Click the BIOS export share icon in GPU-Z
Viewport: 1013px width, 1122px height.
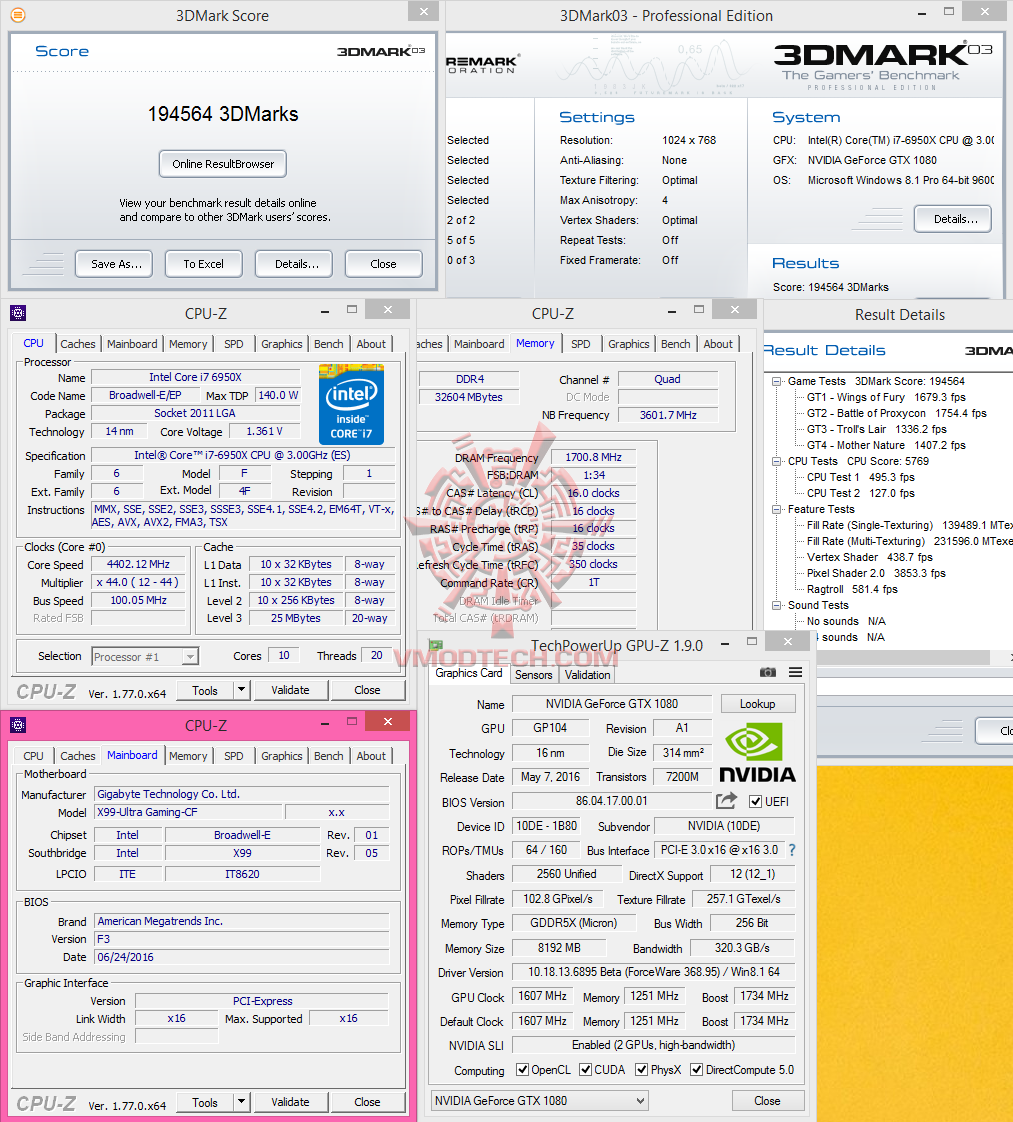pyautogui.click(x=726, y=801)
